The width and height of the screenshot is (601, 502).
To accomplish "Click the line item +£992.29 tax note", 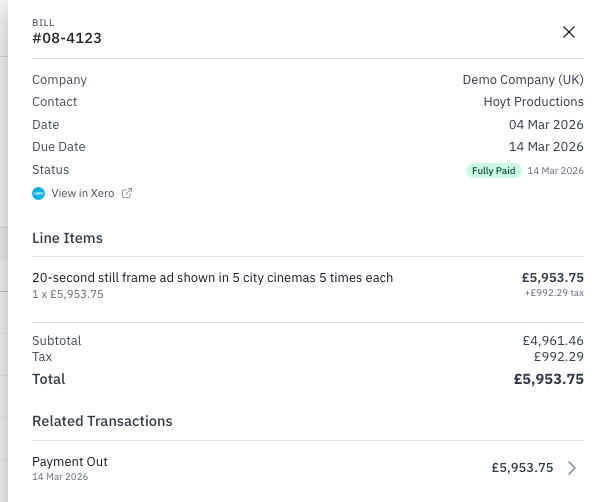I will click(553, 293).
